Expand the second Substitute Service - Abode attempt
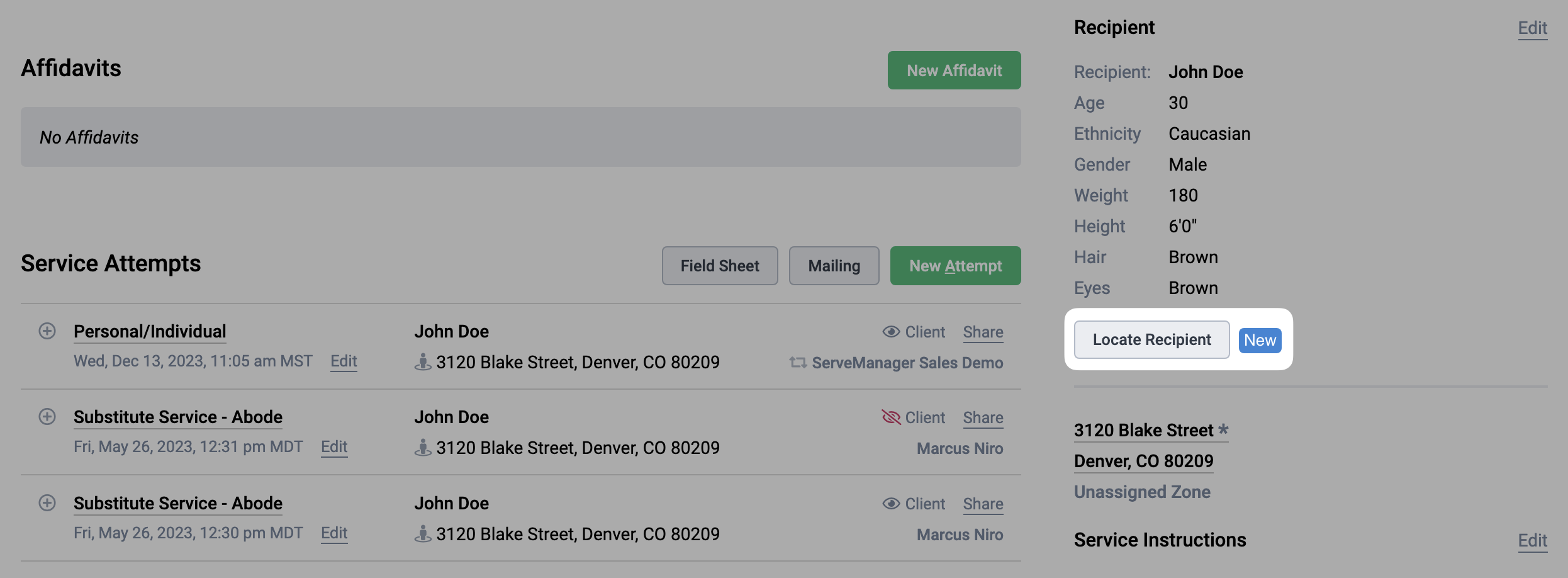This screenshot has height=578, width=1568. [47, 503]
